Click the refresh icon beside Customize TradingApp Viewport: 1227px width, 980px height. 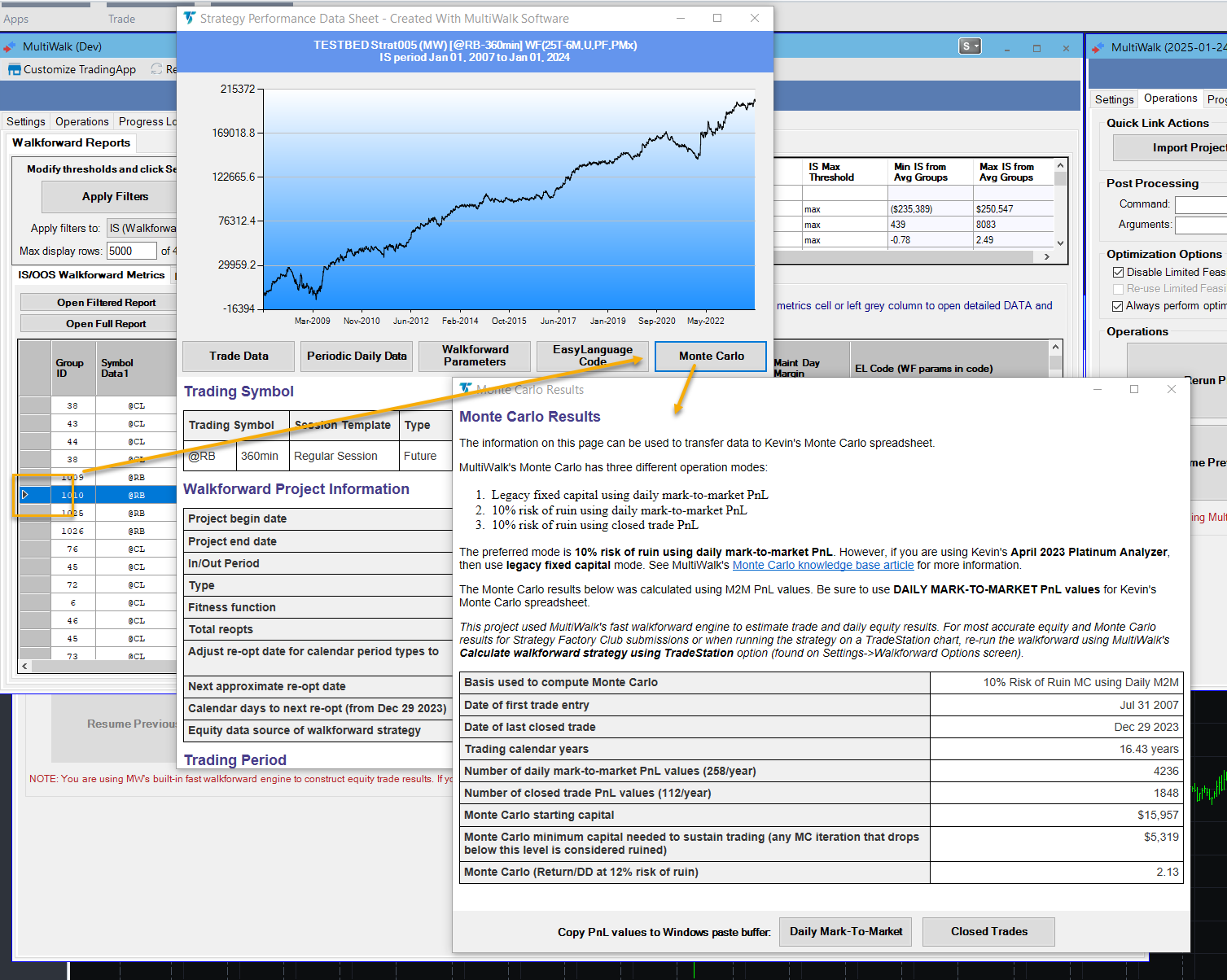(x=156, y=70)
